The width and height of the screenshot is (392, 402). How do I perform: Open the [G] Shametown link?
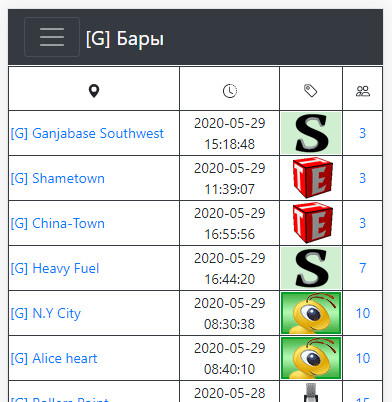click(x=58, y=178)
